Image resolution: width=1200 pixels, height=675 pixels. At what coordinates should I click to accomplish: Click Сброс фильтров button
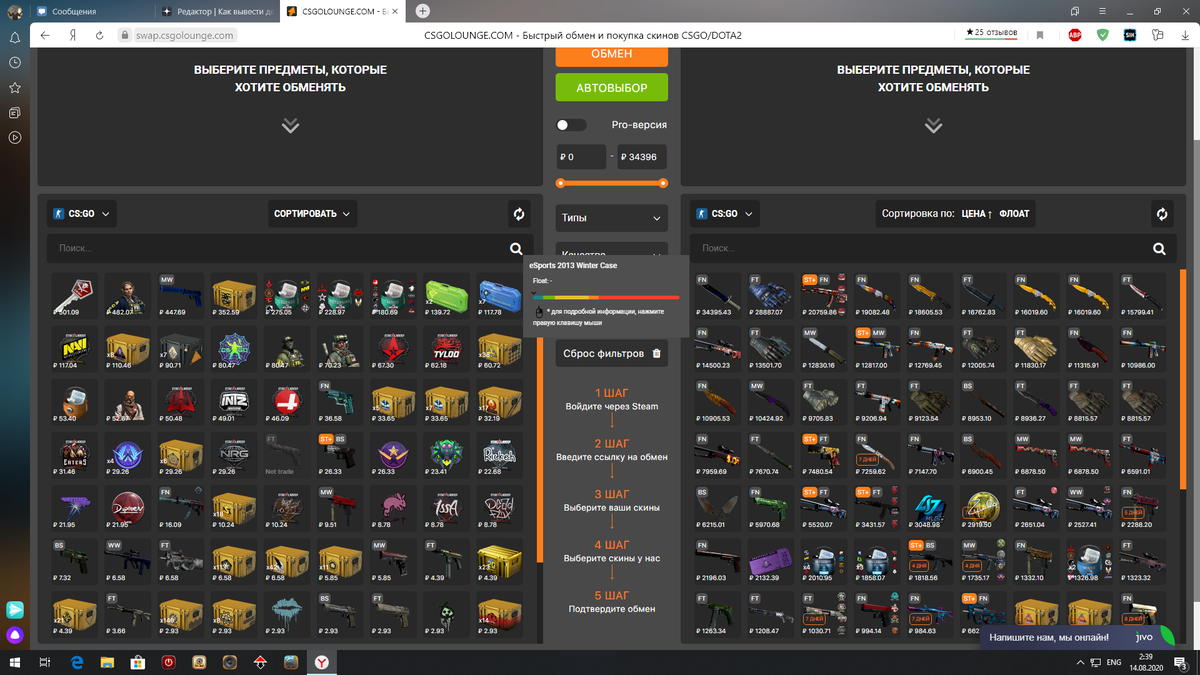coord(611,353)
